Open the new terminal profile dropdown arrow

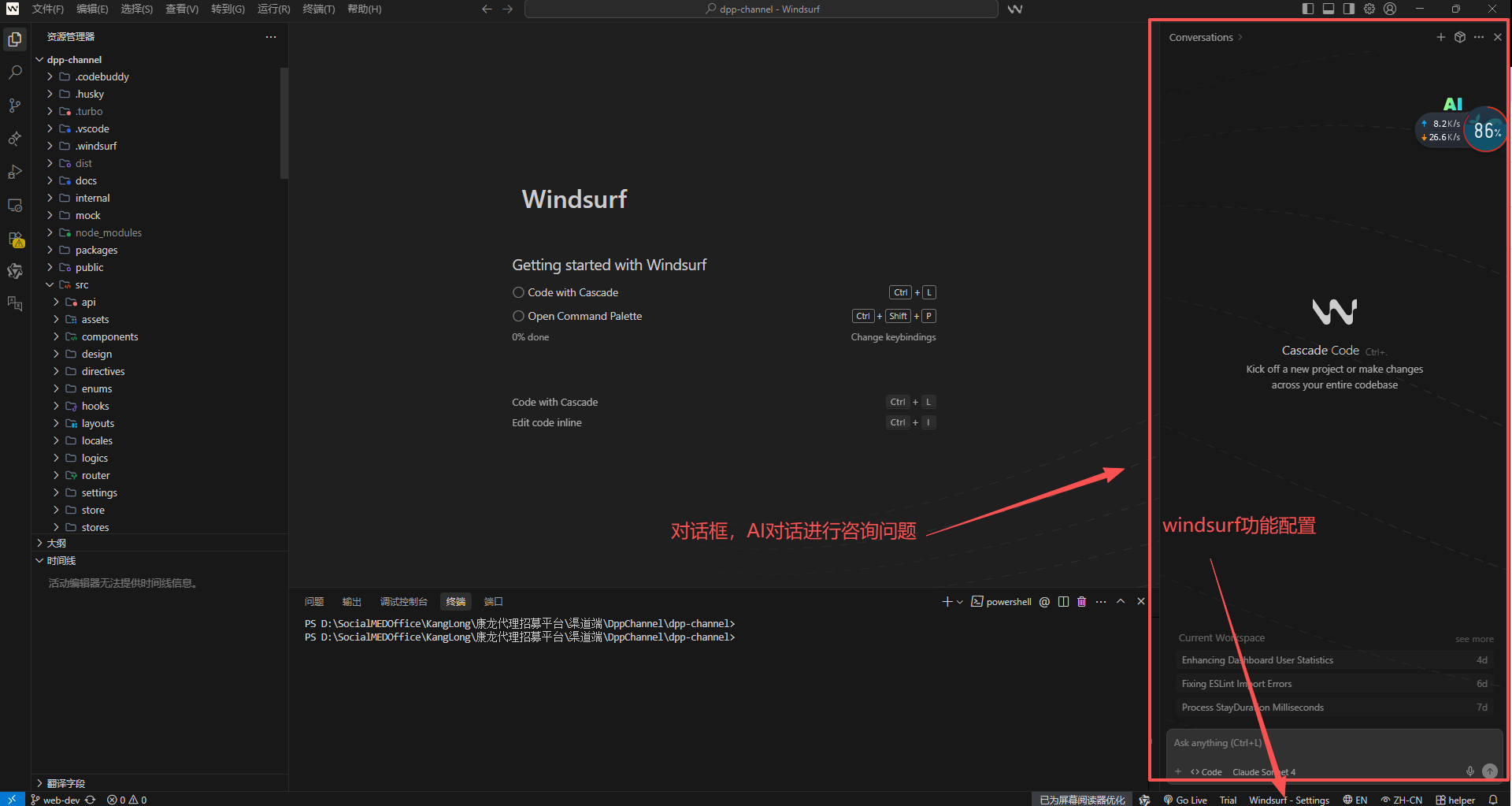[959, 602]
